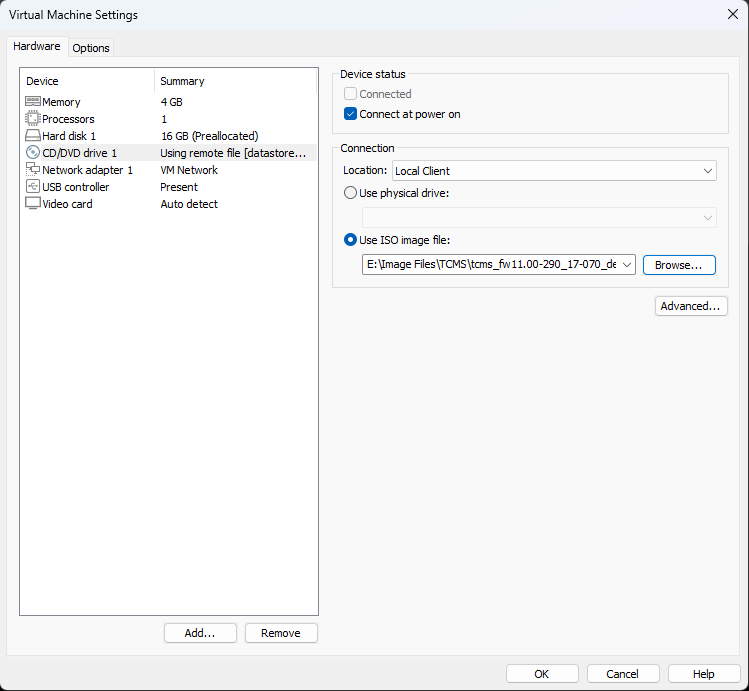Screen dimensions: 749x691
Task: Select the Memory device icon
Action: click(x=33, y=102)
